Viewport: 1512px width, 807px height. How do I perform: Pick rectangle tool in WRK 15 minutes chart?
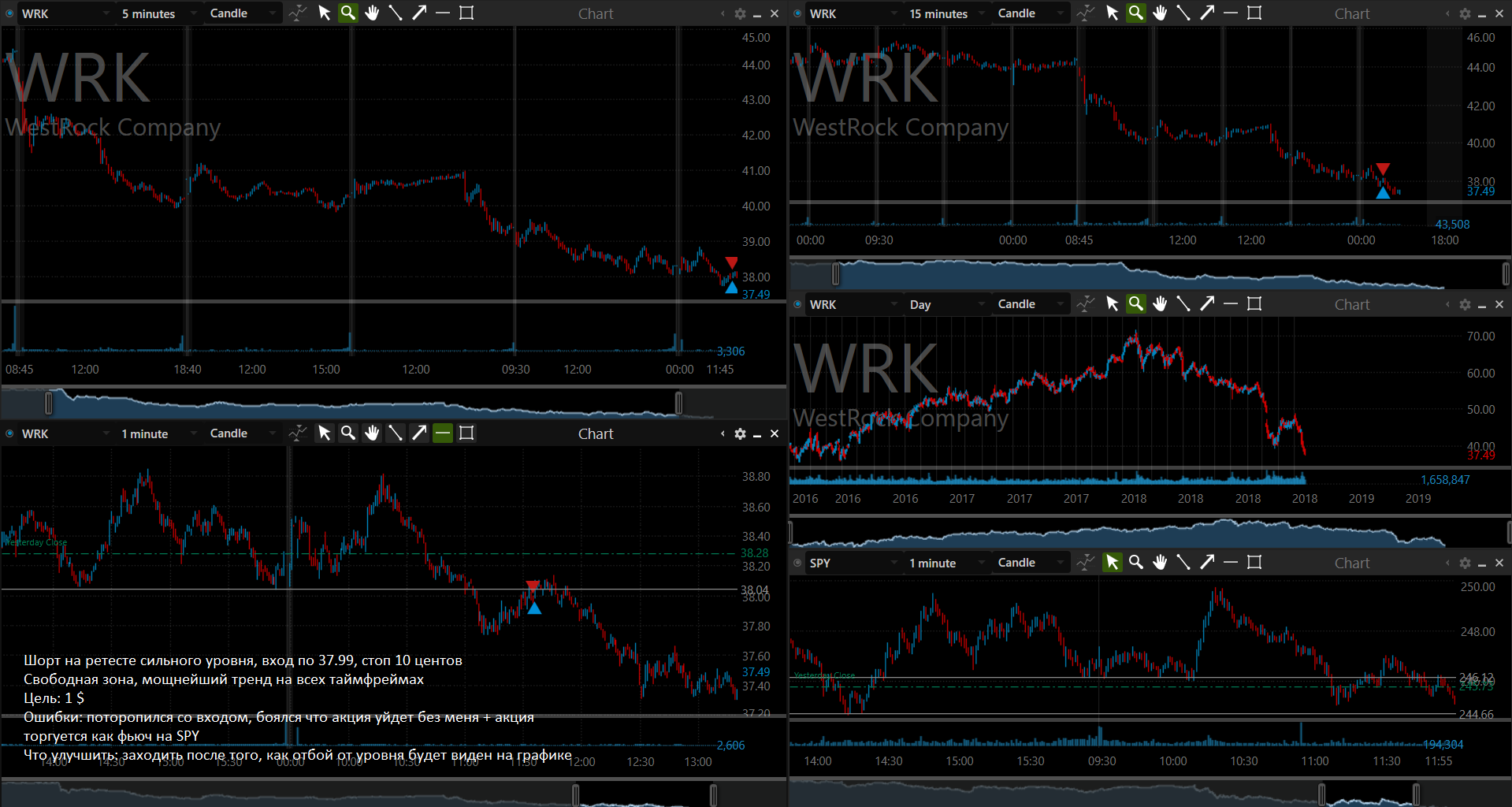click(1254, 13)
